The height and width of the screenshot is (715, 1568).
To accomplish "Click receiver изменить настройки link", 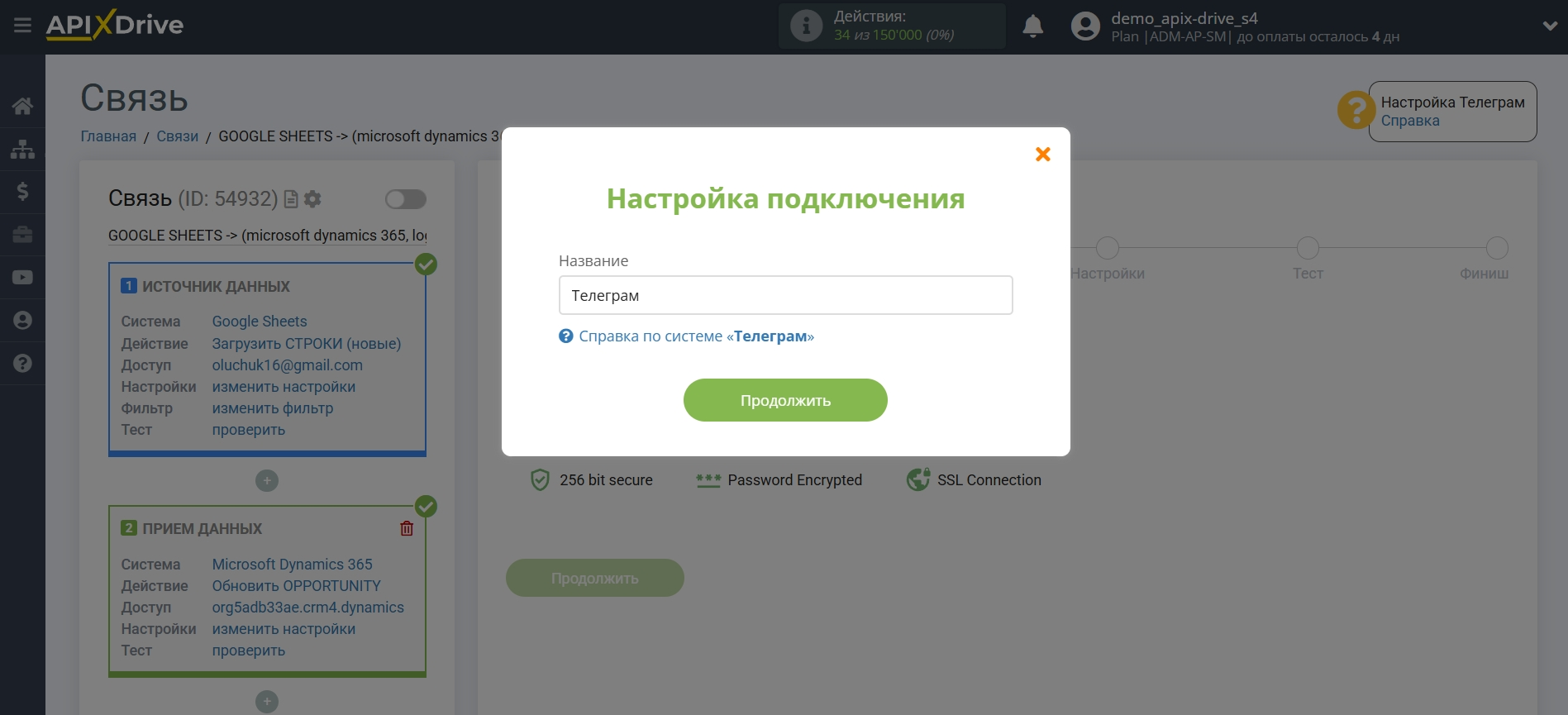I will (284, 628).
